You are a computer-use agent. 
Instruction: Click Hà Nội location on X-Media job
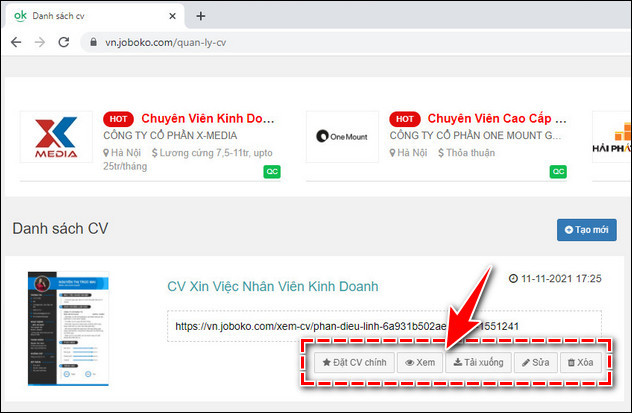122,153
